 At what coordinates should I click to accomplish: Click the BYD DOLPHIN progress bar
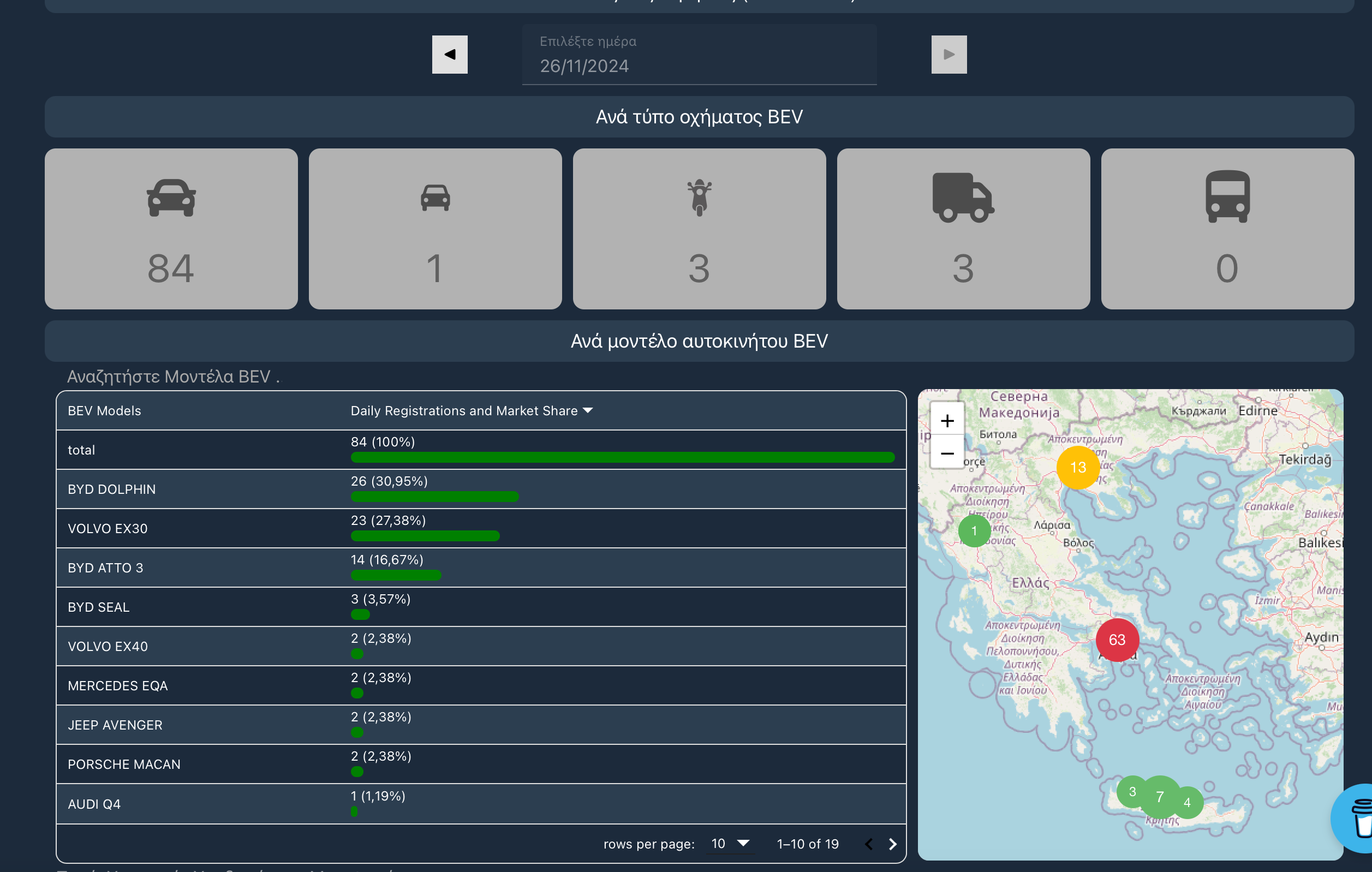434,497
